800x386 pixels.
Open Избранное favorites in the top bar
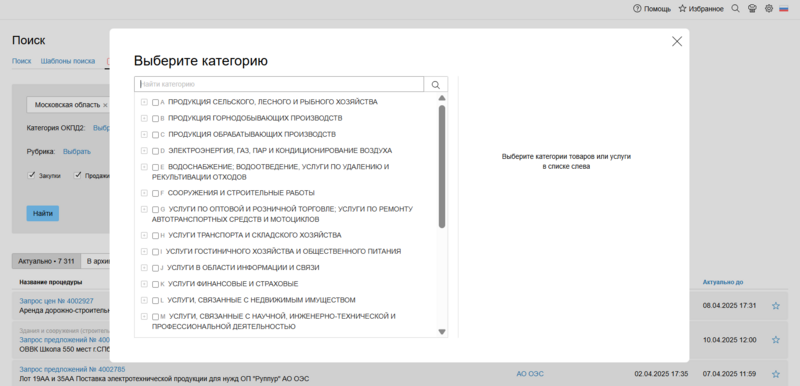click(x=701, y=9)
